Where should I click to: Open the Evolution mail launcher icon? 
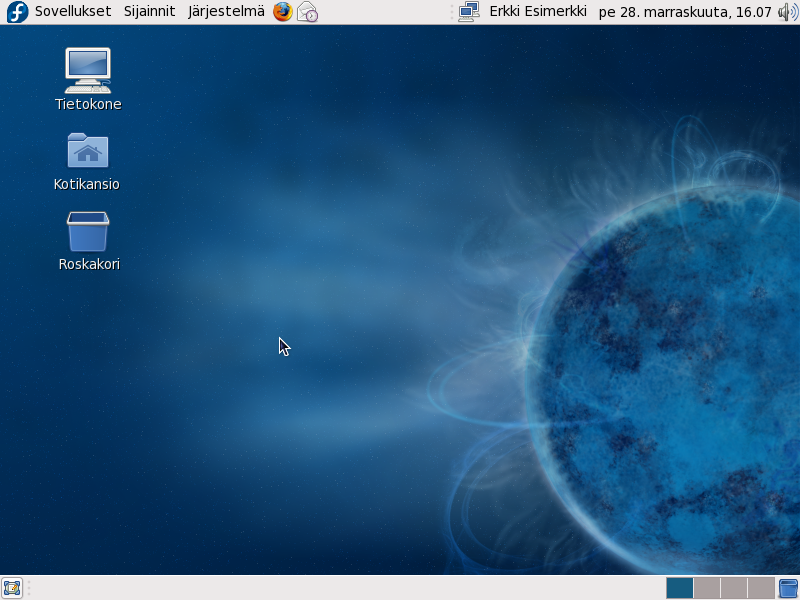point(307,12)
